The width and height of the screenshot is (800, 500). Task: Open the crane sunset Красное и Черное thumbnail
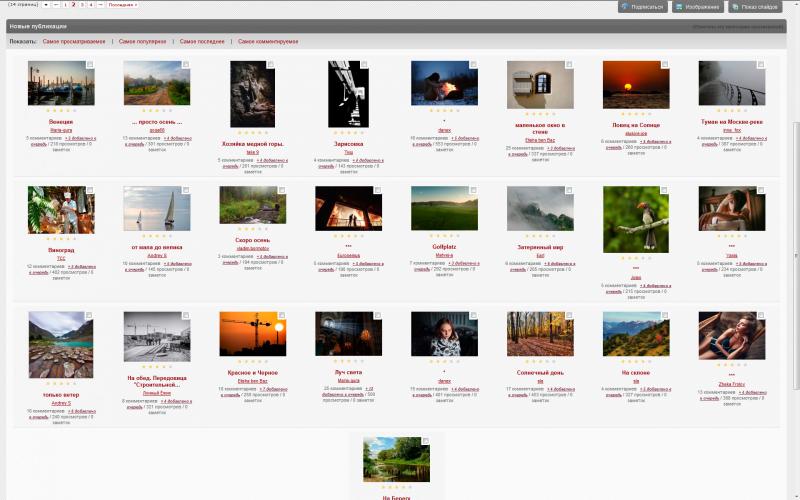253,334
